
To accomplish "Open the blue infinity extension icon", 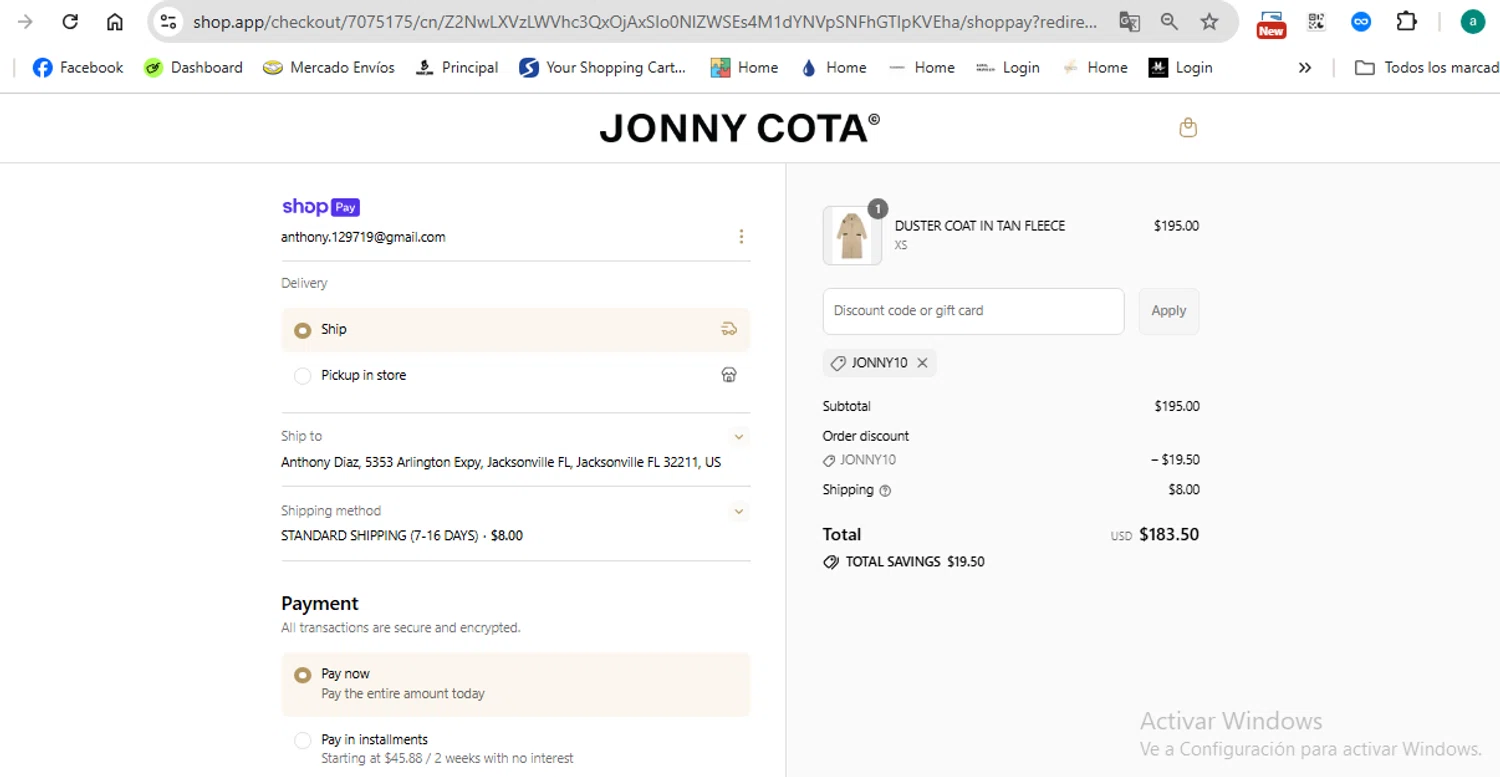I will (x=1361, y=21).
